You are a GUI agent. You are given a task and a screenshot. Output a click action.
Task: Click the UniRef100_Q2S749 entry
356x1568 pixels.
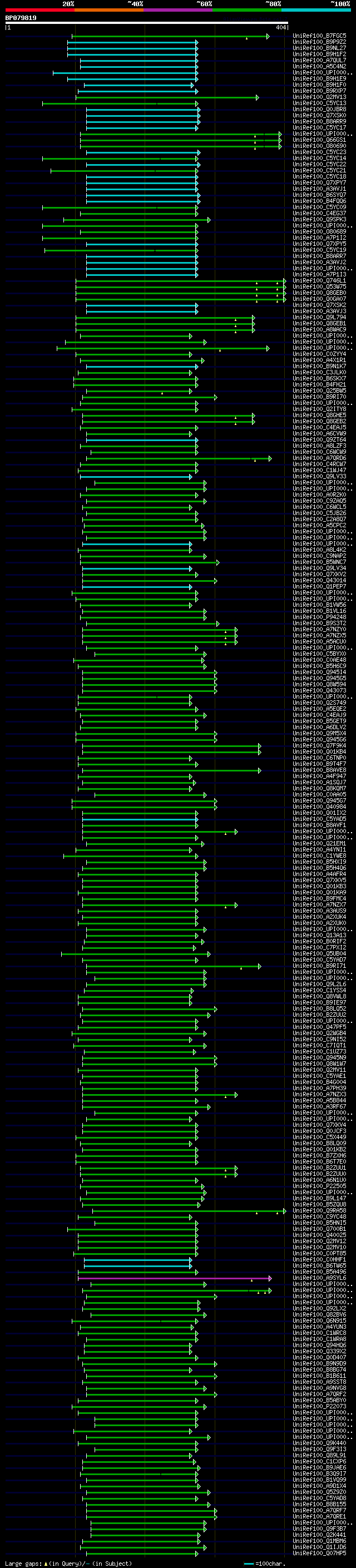pyautogui.click(x=319, y=703)
